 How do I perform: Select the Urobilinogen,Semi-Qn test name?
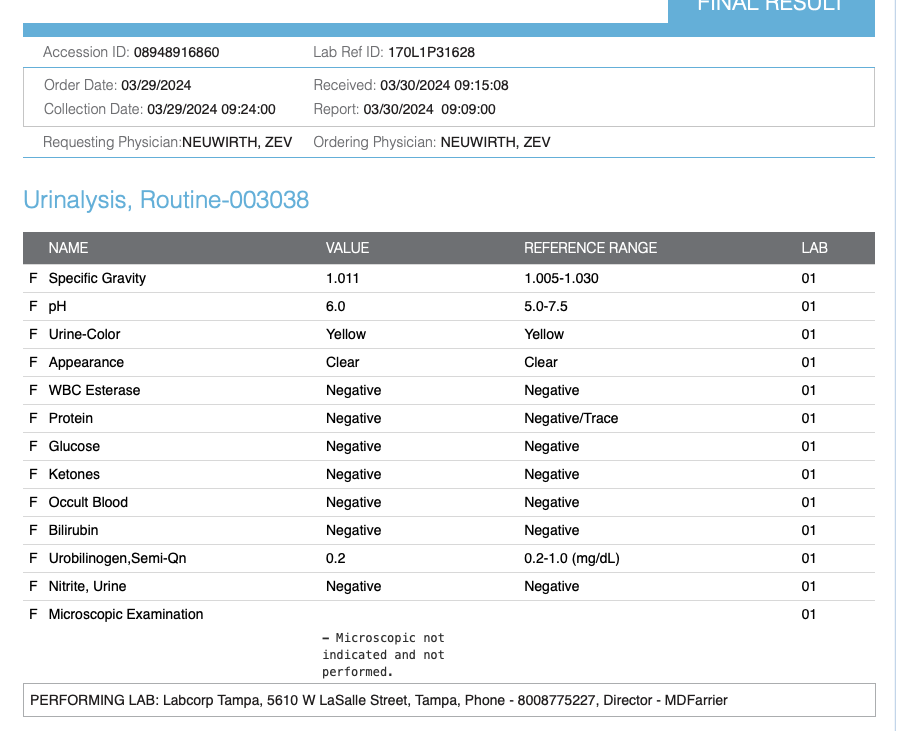click(x=117, y=558)
